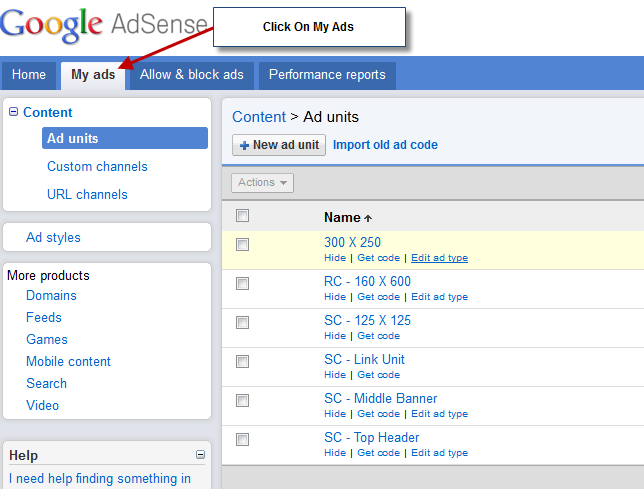Edit ad type for SC - Middle Banner
This screenshot has width=644, height=489.
(439, 414)
